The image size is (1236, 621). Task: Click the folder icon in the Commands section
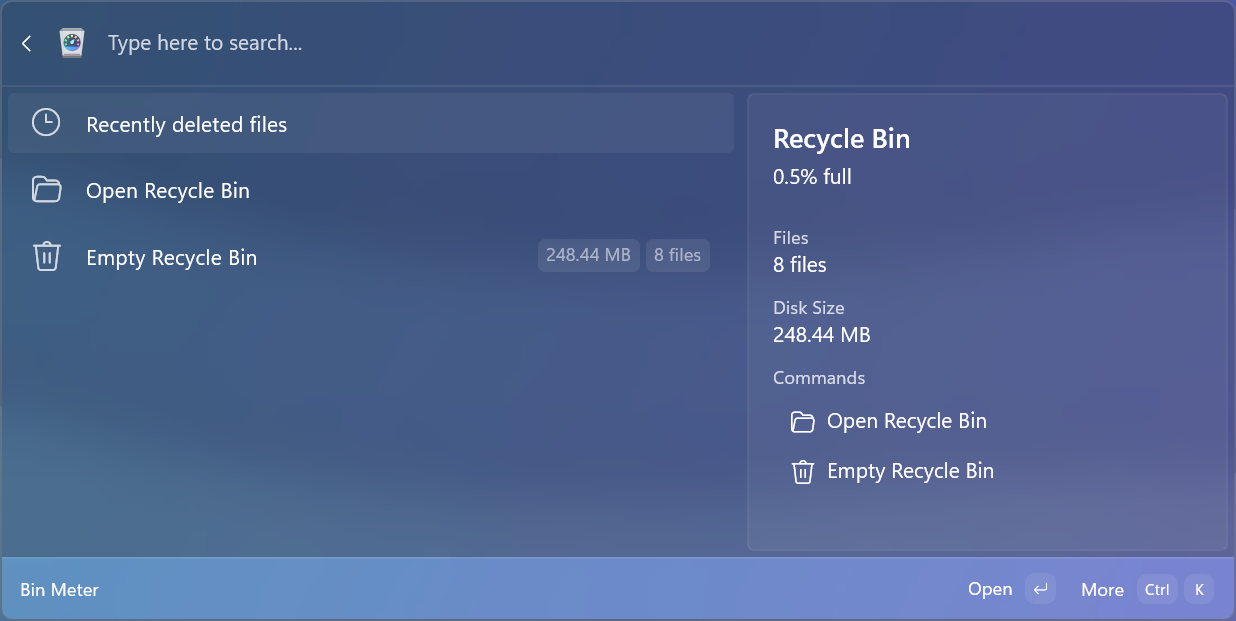pyautogui.click(x=802, y=422)
